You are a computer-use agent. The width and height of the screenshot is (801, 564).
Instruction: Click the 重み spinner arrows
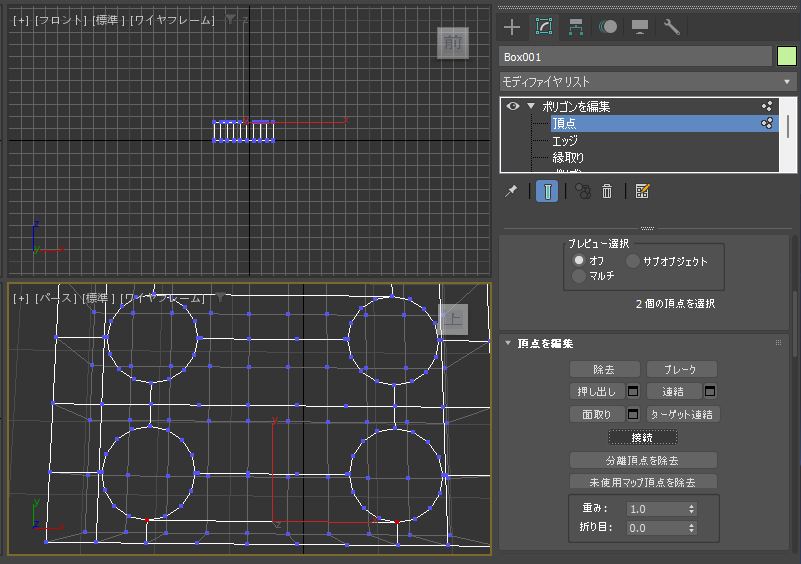[692, 509]
